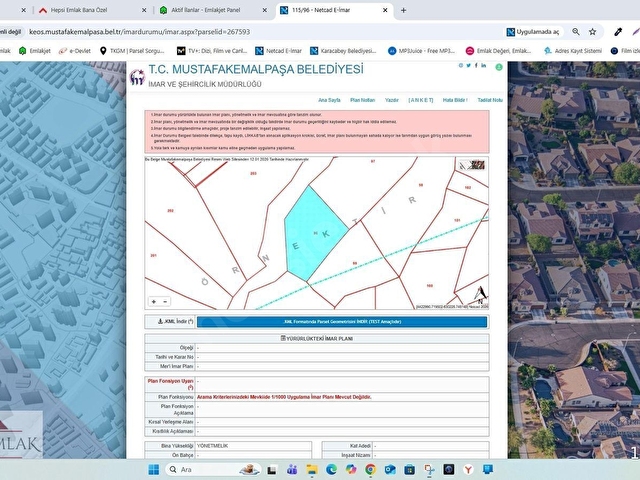The width and height of the screenshot is (640, 480).
Task: Bookmark this page with star icon
Action: (x=593, y=32)
